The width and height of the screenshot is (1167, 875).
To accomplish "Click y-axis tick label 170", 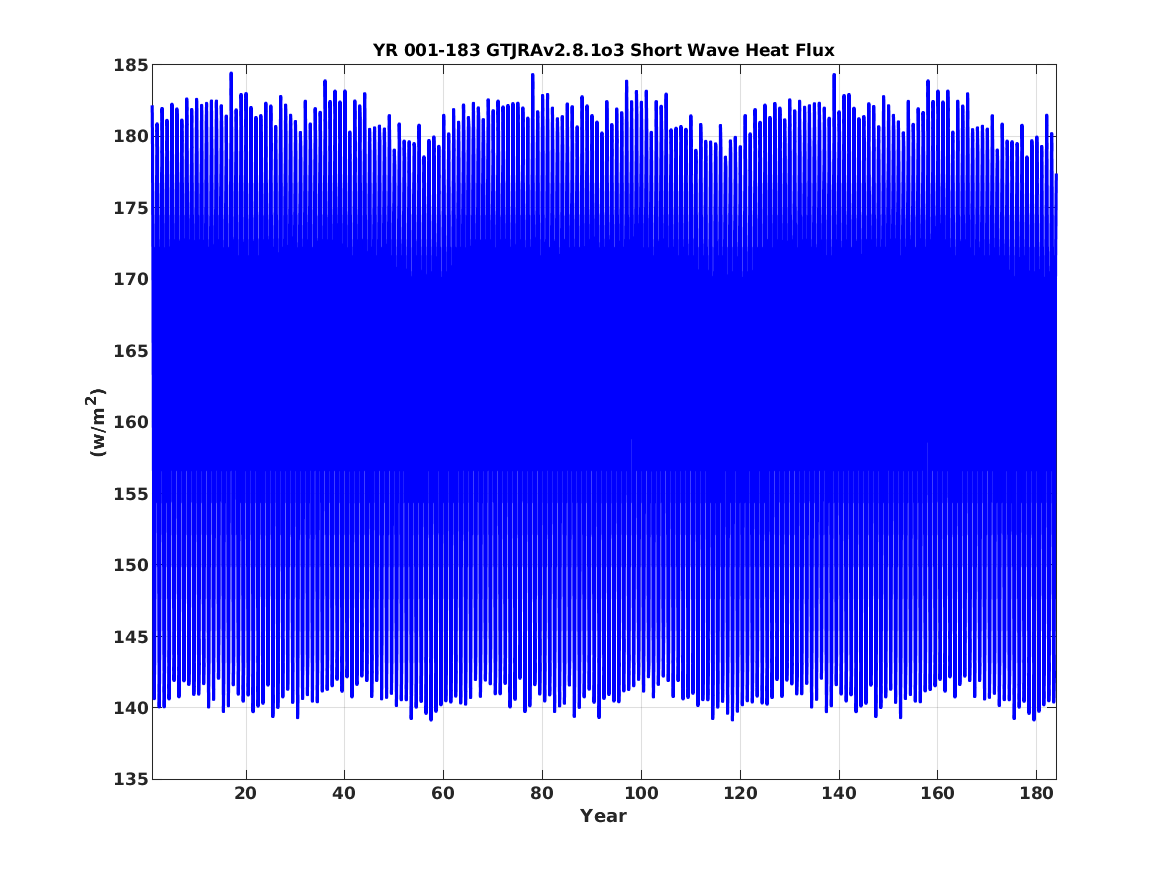I will tap(131, 279).
